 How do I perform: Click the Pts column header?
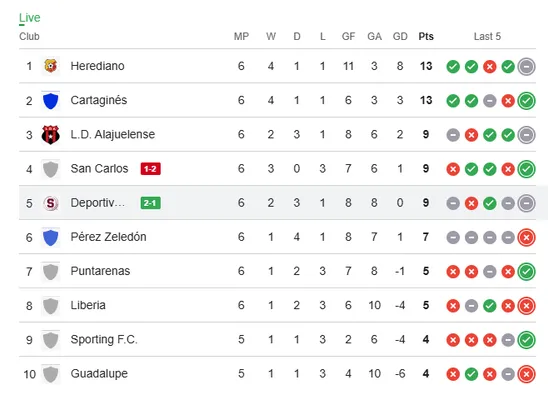tap(426, 36)
